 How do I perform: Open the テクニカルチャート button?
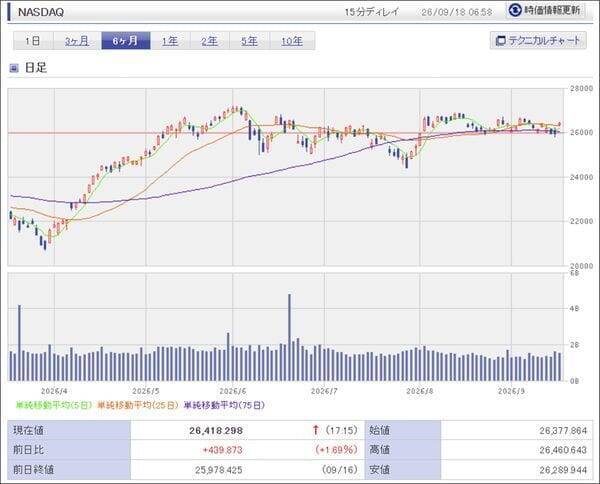(x=538, y=40)
